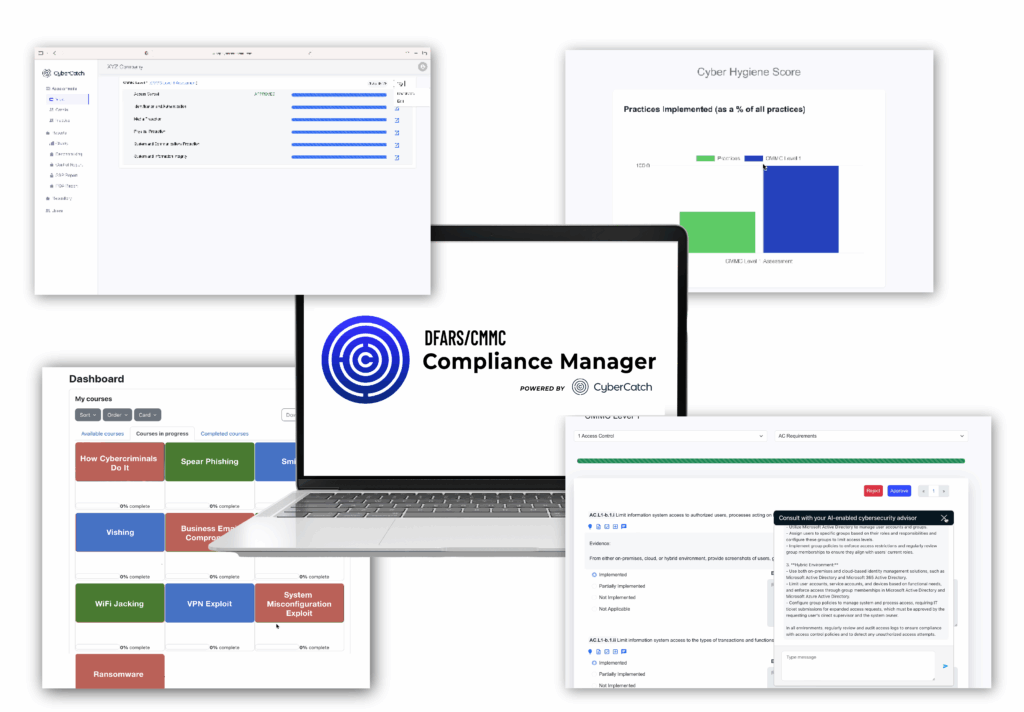Click the next page arrow beside Approve
The height and width of the screenshot is (712, 1024).
(943, 491)
